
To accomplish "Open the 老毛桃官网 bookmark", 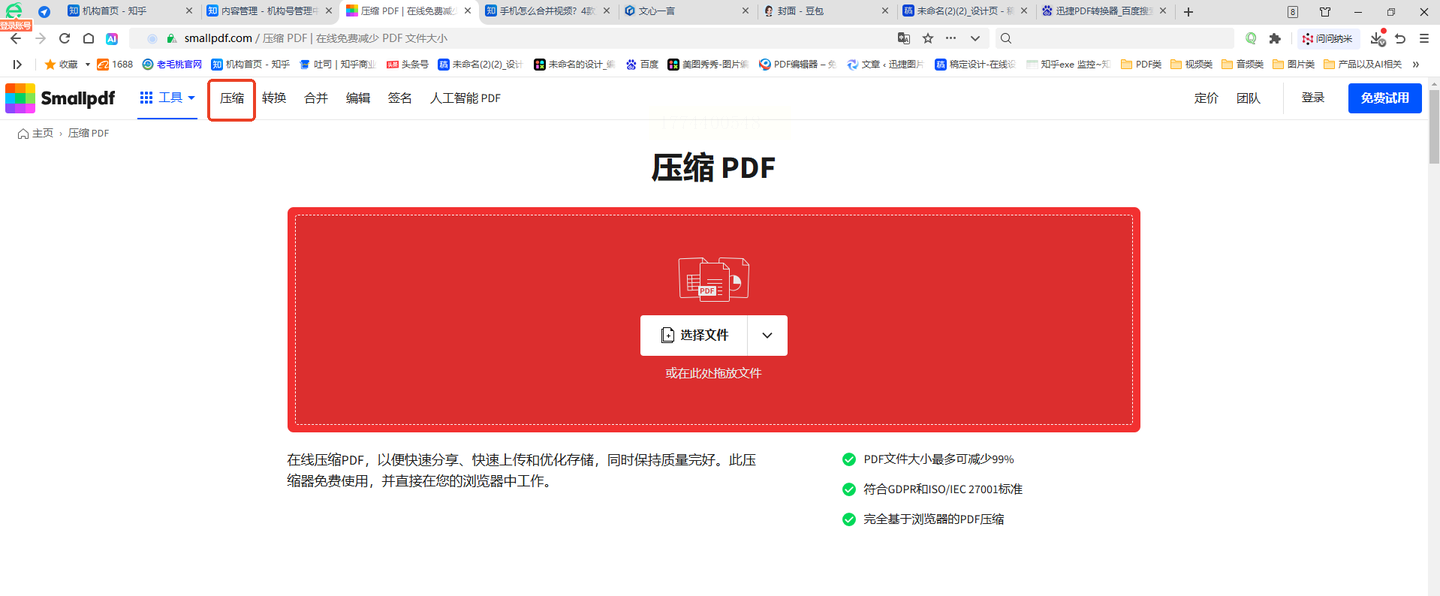I will (x=172, y=64).
